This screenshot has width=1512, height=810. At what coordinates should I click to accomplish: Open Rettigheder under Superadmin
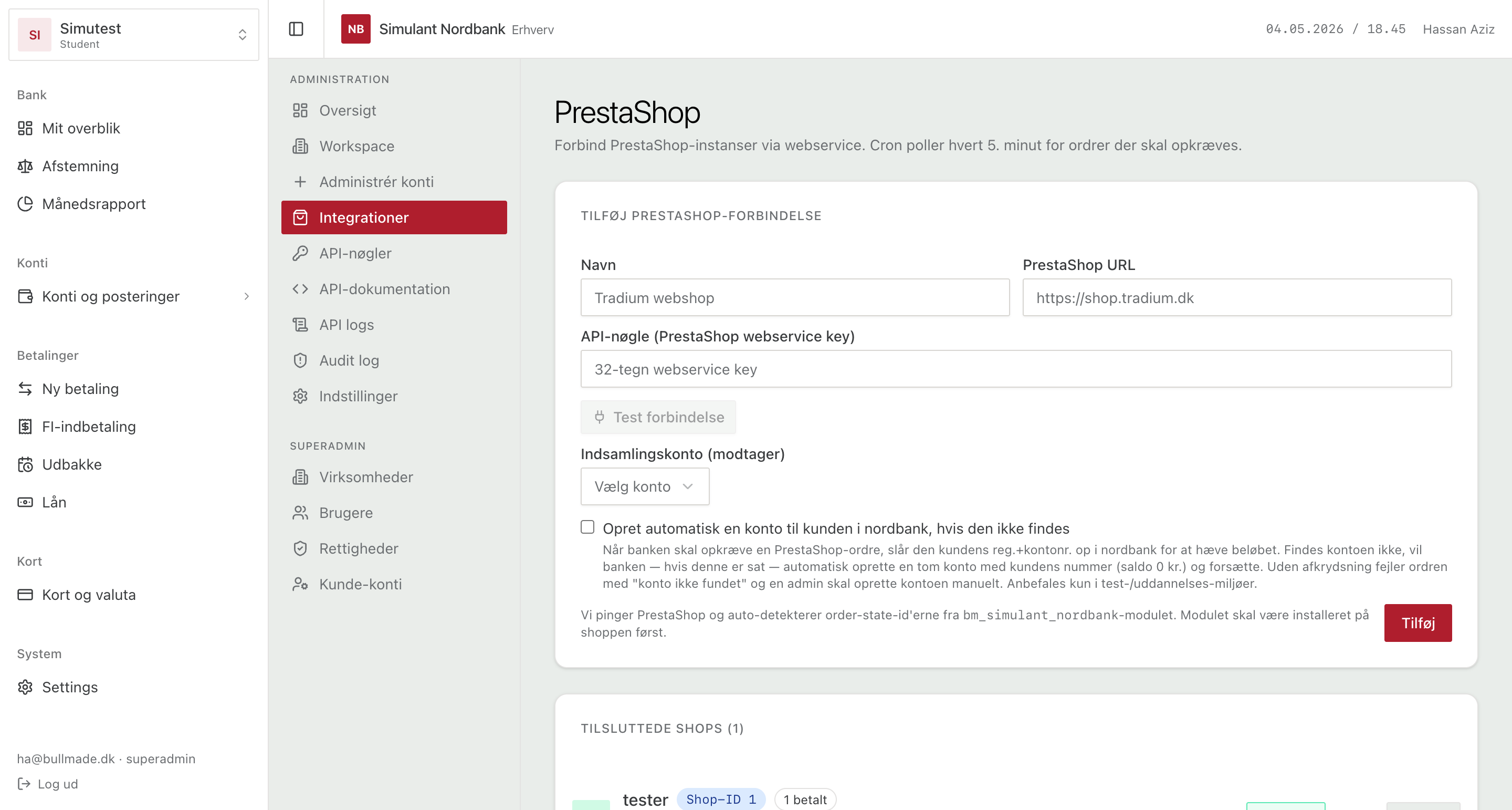(394, 548)
